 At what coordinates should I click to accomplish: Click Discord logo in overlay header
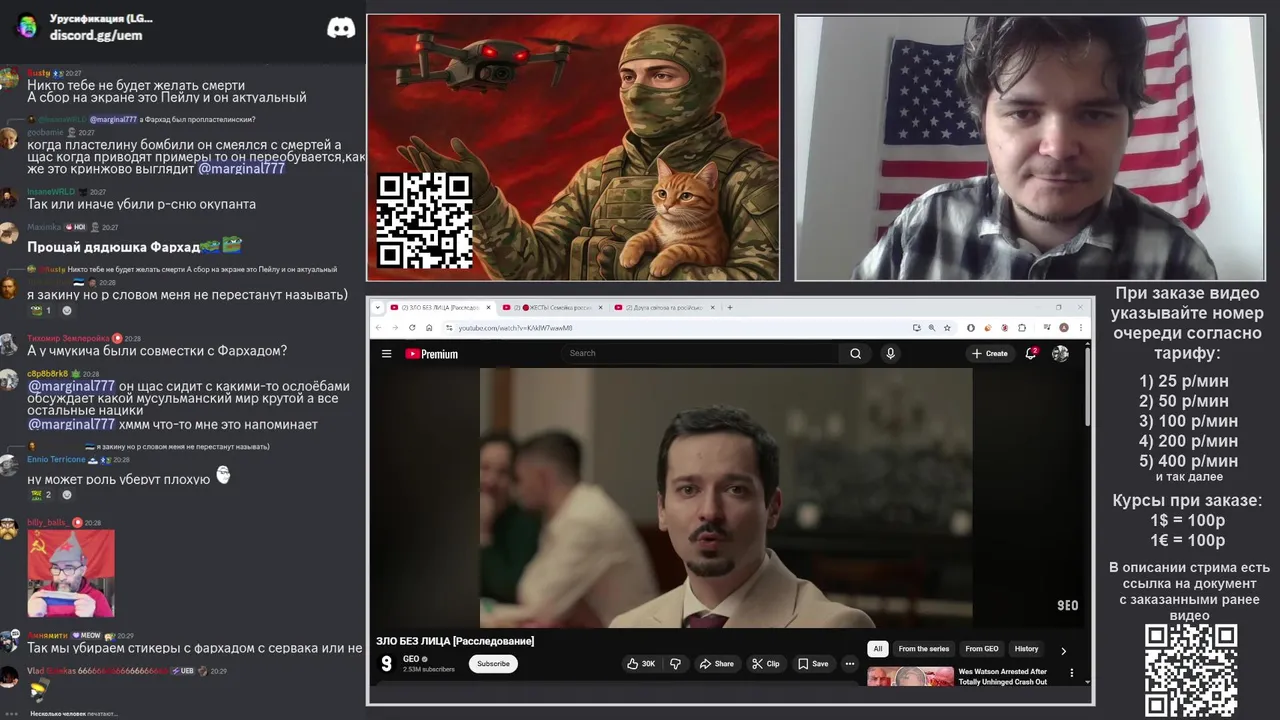coord(341,28)
